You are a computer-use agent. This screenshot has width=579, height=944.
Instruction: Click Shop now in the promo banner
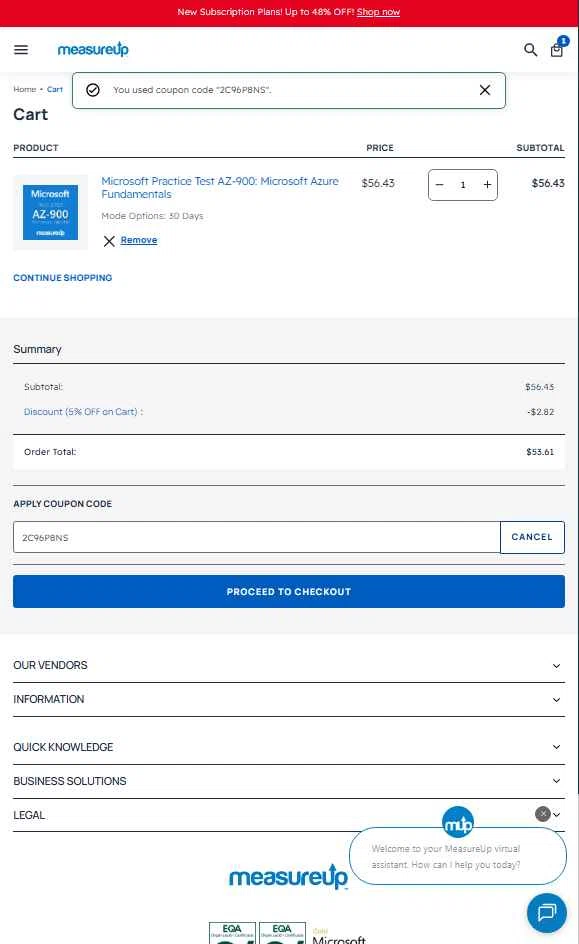378,12
